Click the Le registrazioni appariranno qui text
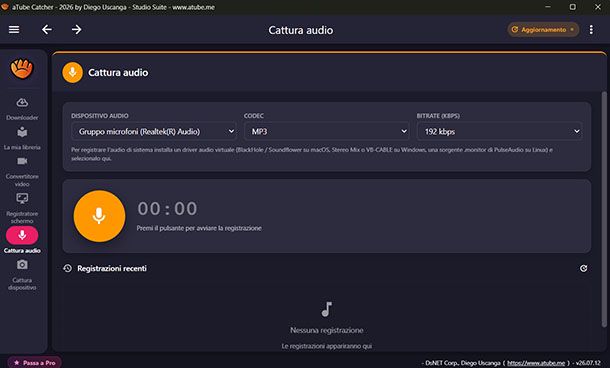Screen dimensions: 610x368 coord(327,346)
